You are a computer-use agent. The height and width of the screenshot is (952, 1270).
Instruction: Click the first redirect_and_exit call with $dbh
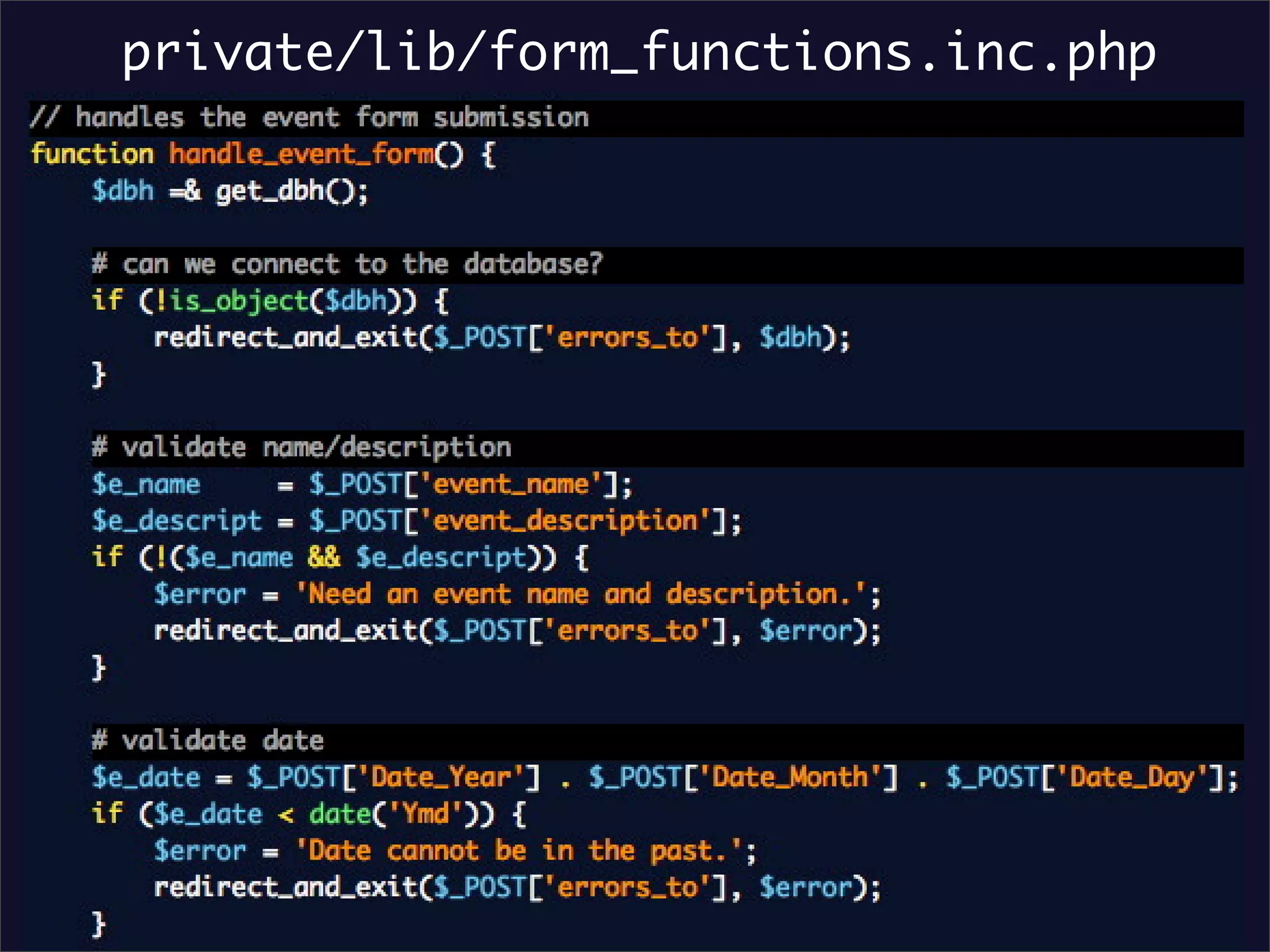click(285, 338)
